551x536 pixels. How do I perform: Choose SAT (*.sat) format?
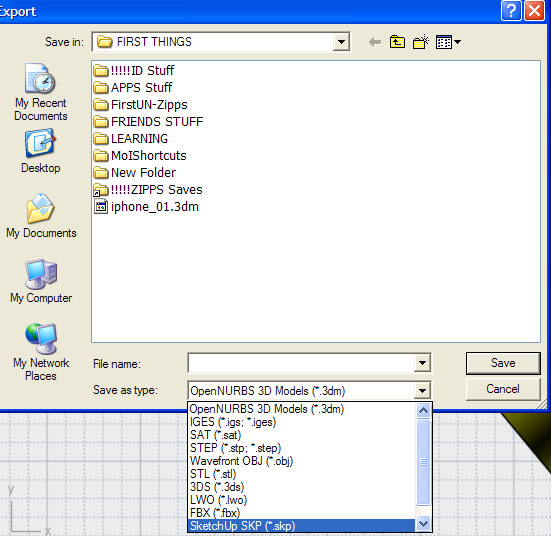[x=302, y=435]
